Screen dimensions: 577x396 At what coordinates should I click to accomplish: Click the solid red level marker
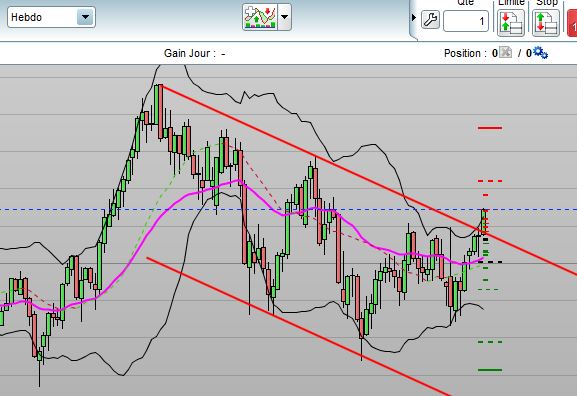[490, 128]
